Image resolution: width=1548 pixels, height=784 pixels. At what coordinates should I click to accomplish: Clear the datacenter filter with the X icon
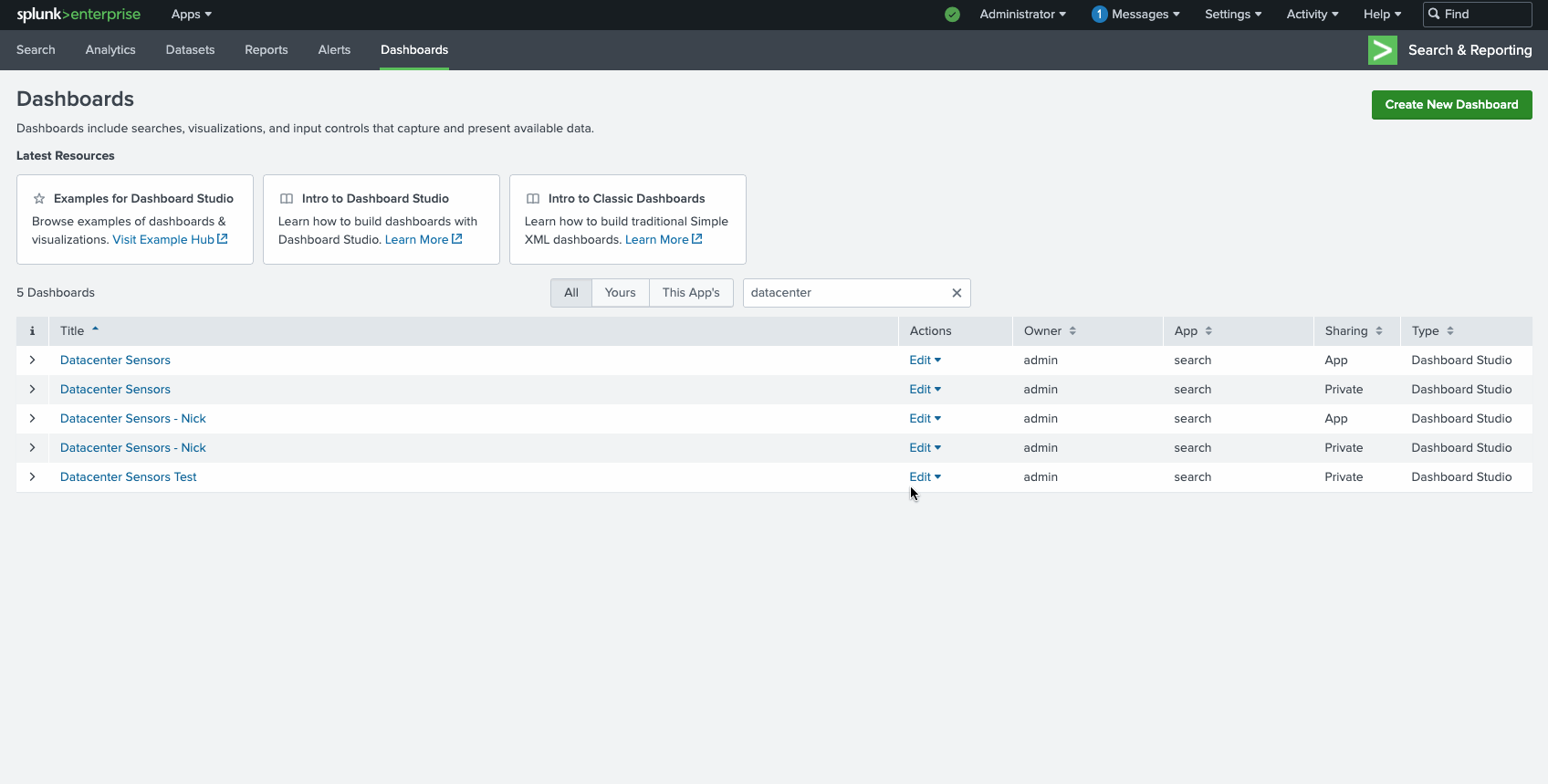pyautogui.click(x=957, y=293)
